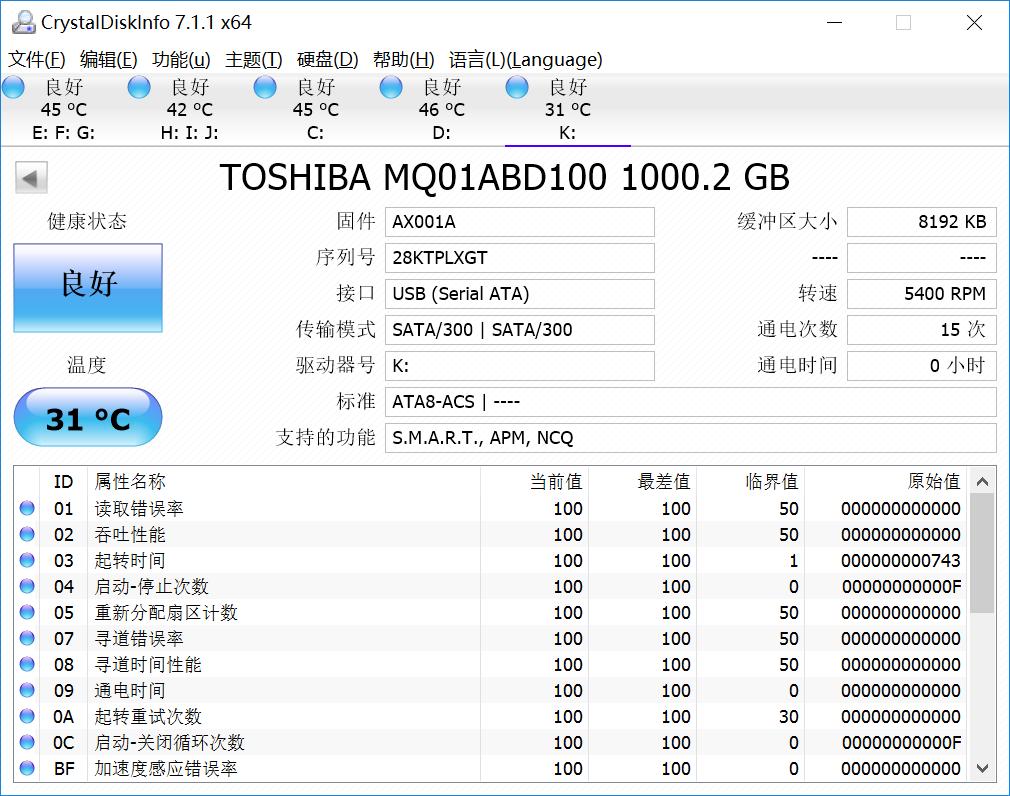Click the D: drive status orb
Screen dimensions: 1010x796
point(391,88)
